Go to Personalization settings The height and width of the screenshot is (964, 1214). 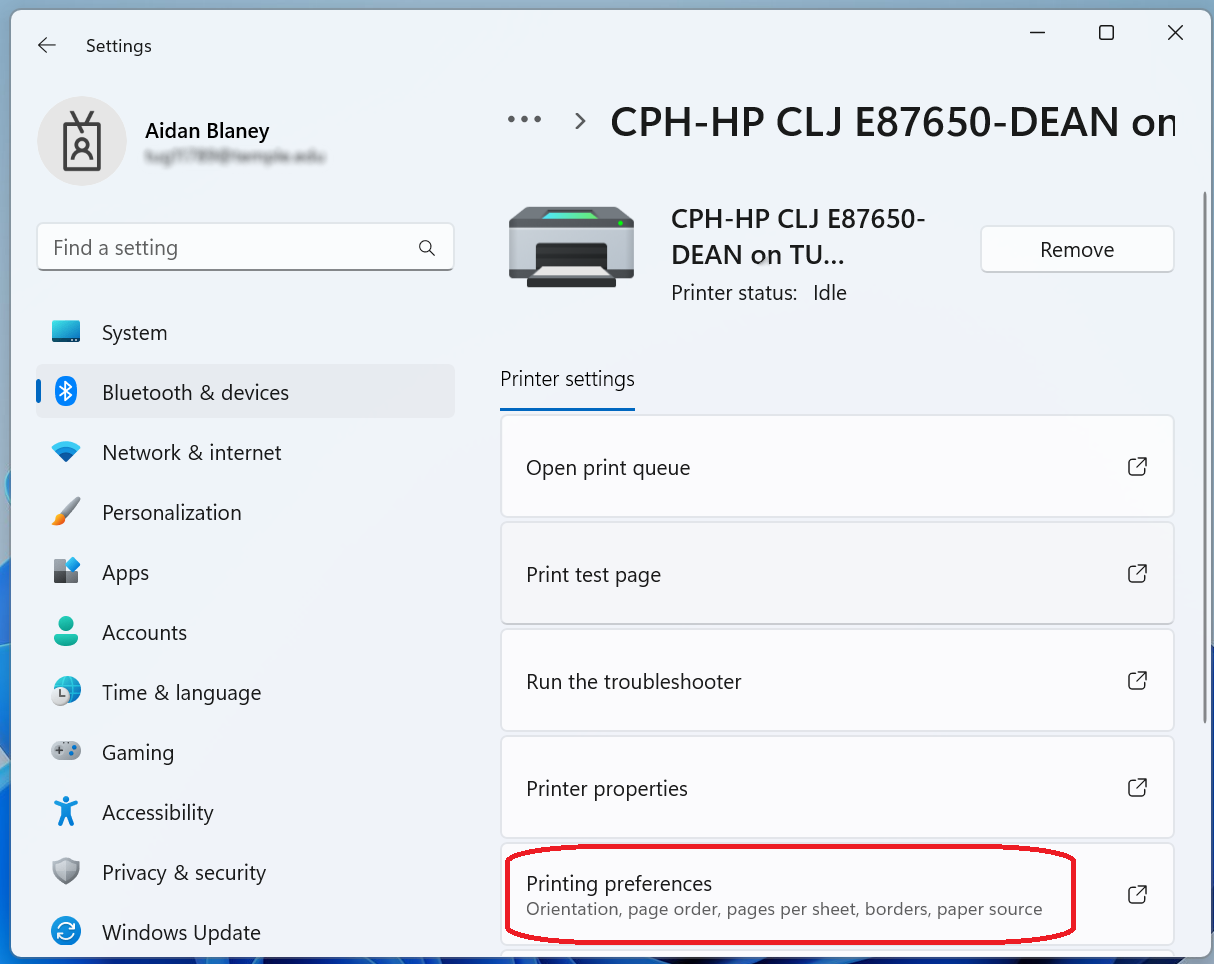[x=245, y=512]
